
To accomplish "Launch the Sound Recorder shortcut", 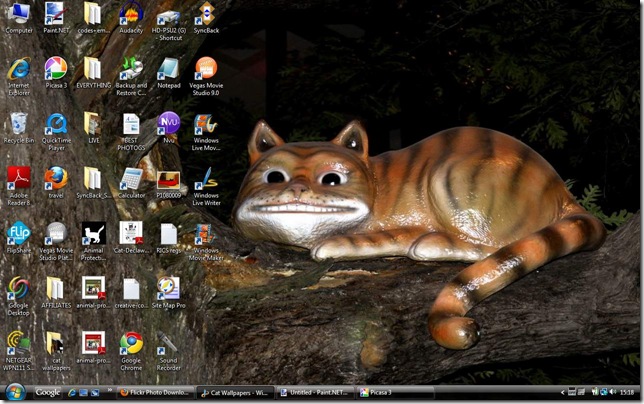I will (x=168, y=344).
